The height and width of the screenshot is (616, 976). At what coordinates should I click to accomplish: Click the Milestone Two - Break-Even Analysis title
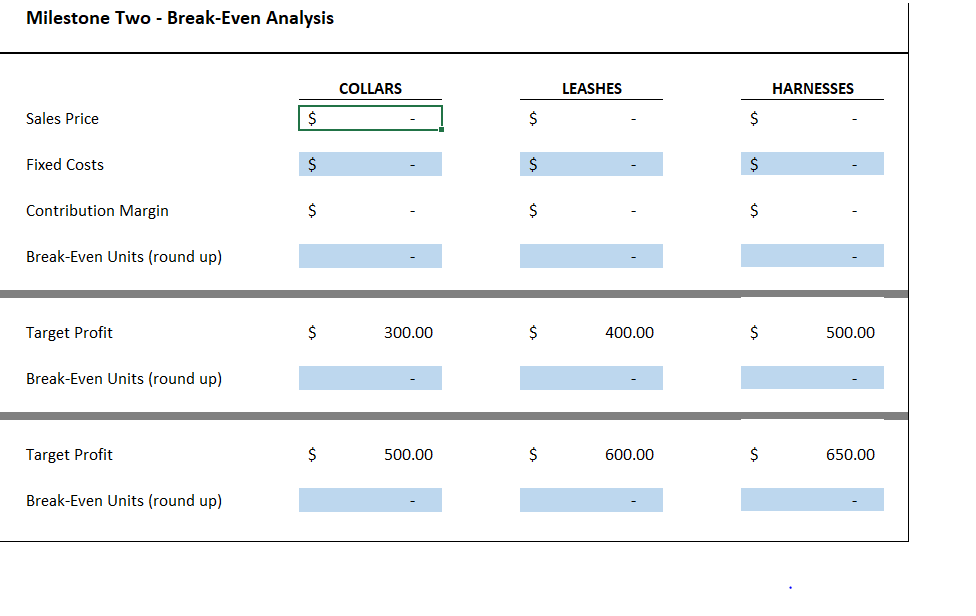pyautogui.click(x=181, y=17)
